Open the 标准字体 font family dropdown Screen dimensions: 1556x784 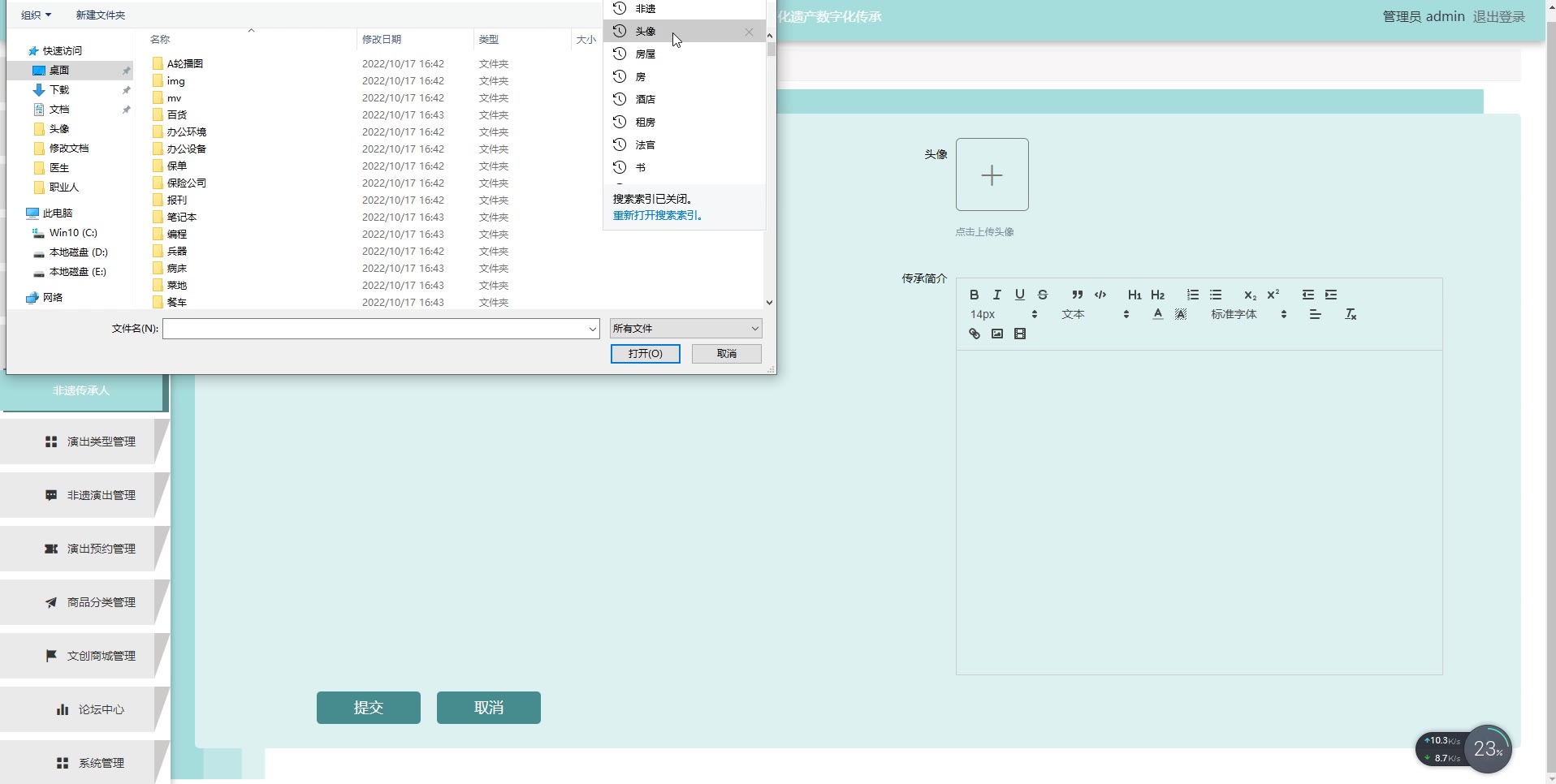pos(1248,314)
